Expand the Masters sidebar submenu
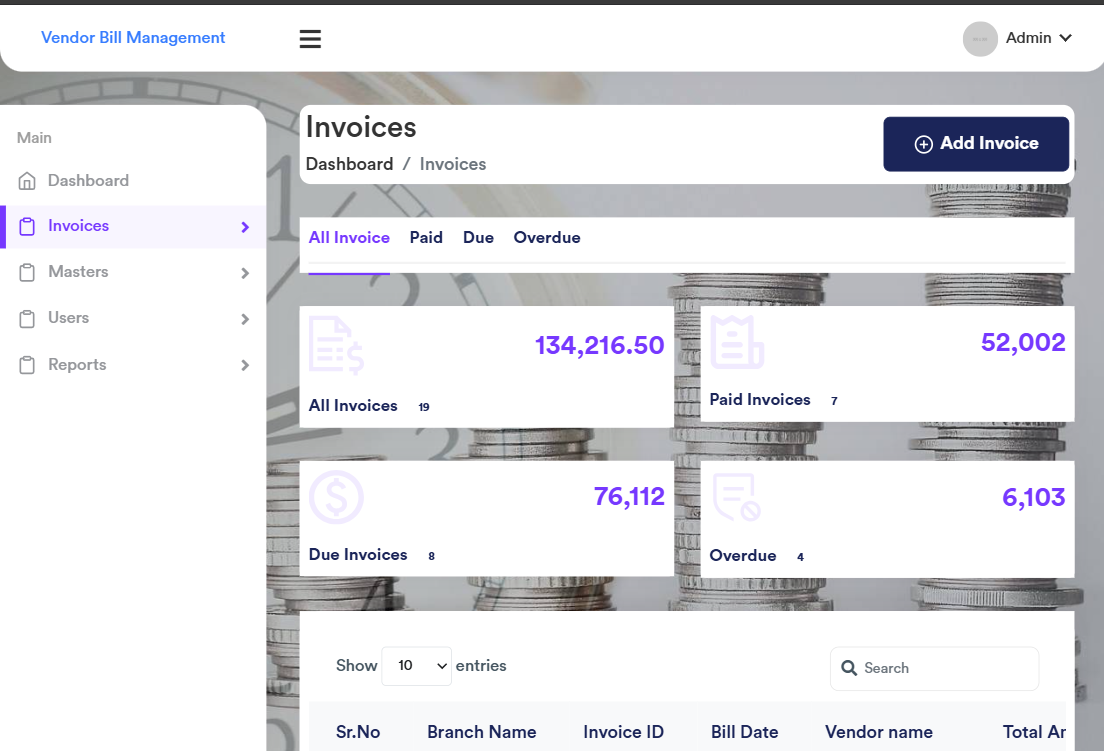This screenshot has width=1104, height=751. [245, 273]
